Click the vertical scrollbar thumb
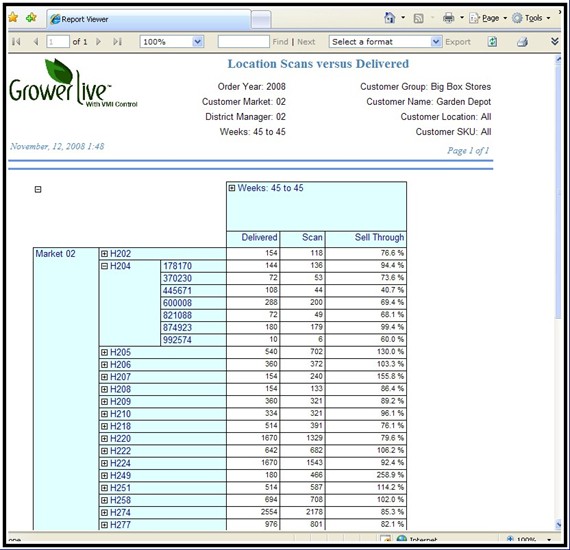The width and height of the screenshot is (570, 550). coord(558,193)
